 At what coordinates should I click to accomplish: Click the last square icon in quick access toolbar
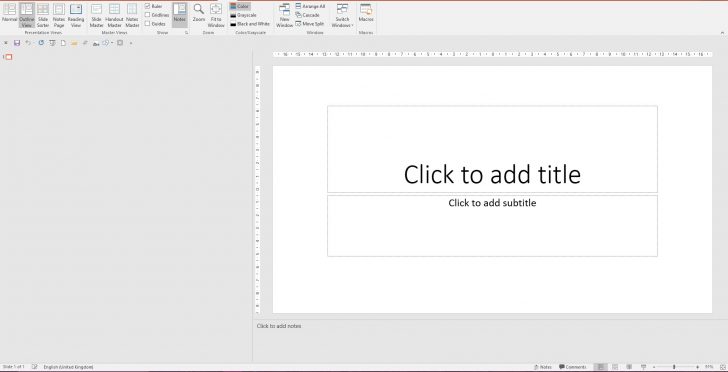(120, 43)
